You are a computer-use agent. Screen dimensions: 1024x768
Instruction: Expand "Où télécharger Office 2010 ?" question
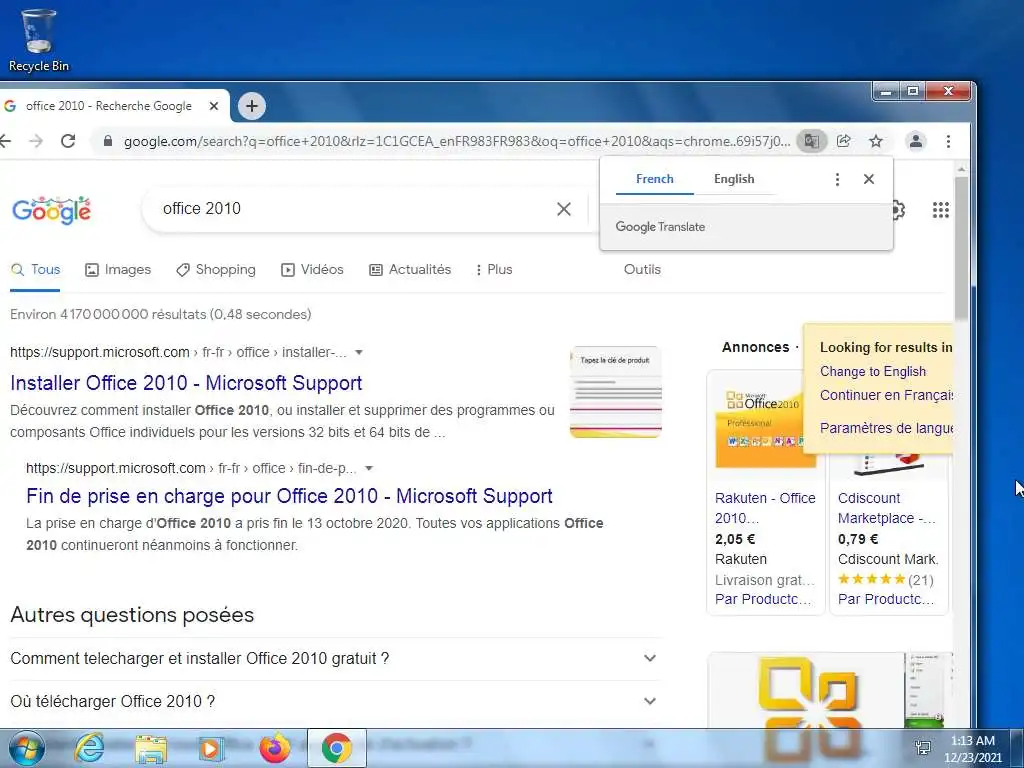[x=336, y=701]
